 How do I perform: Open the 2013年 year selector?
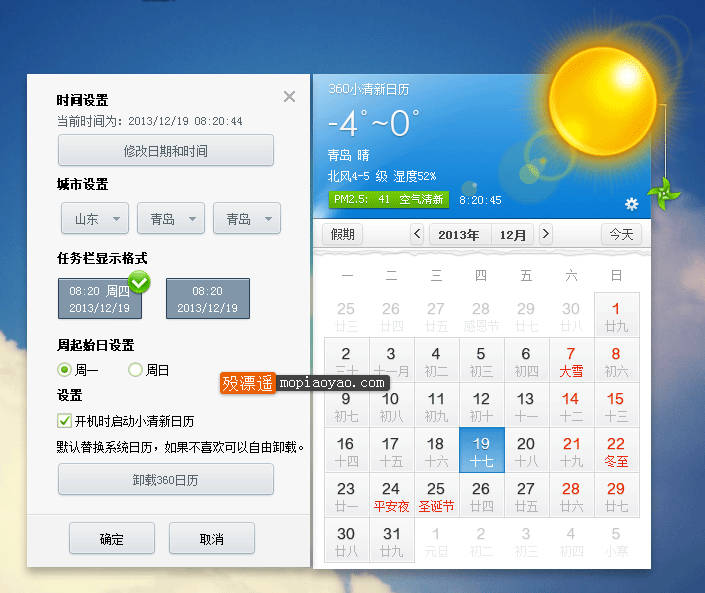[459, 234]
